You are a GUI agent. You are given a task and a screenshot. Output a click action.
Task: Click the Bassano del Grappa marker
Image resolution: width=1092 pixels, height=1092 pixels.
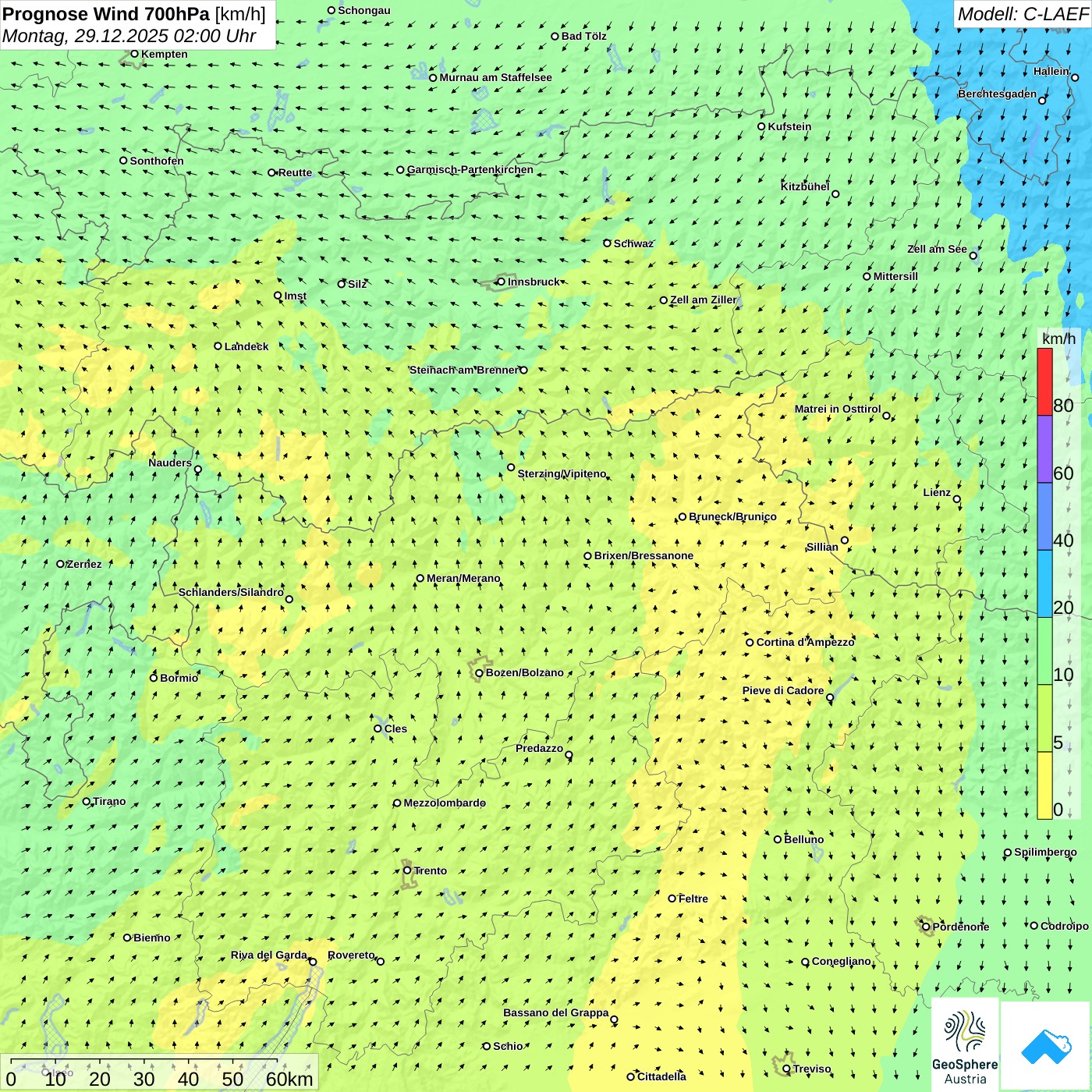coord(614,1019)
